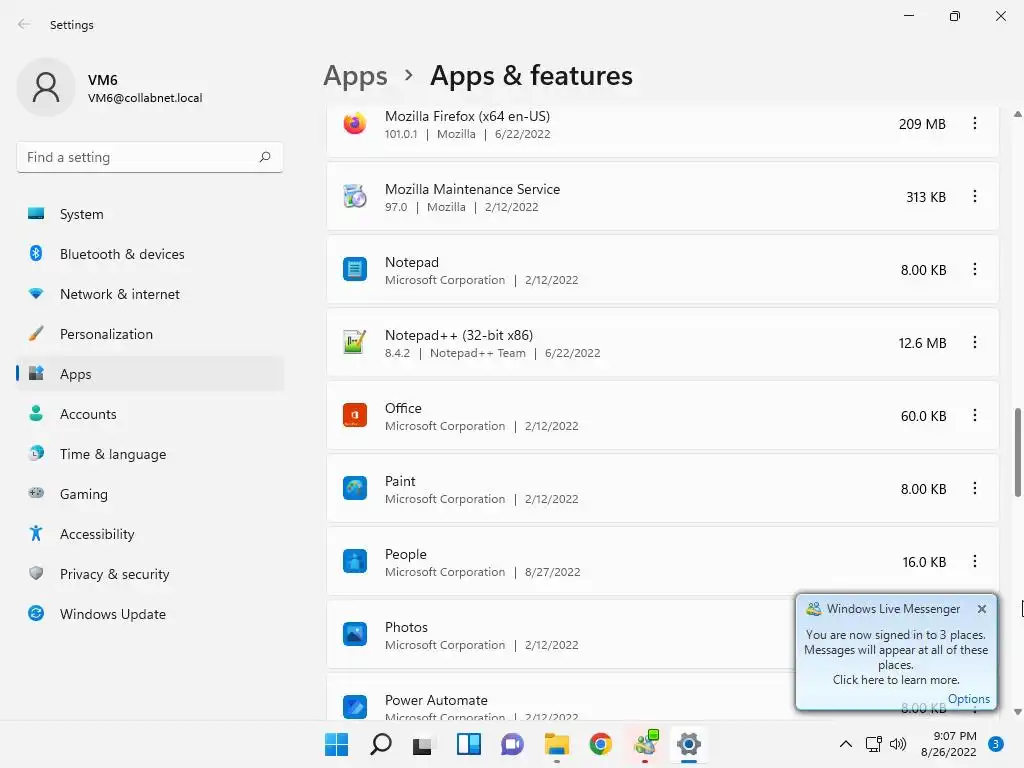Open more options for Office

974,415
